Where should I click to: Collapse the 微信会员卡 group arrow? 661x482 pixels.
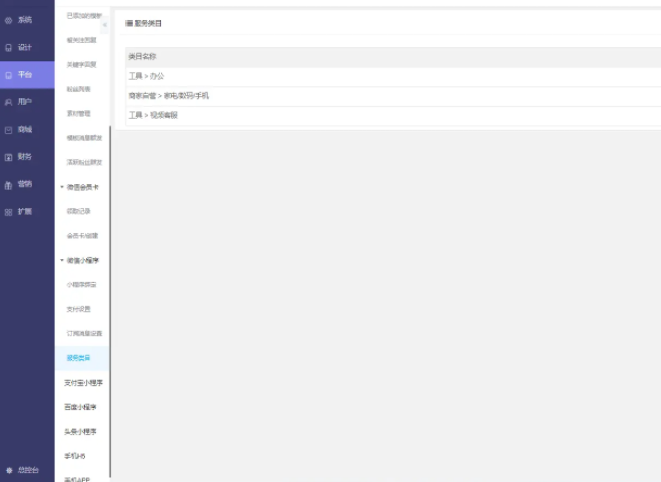(62, 187)
